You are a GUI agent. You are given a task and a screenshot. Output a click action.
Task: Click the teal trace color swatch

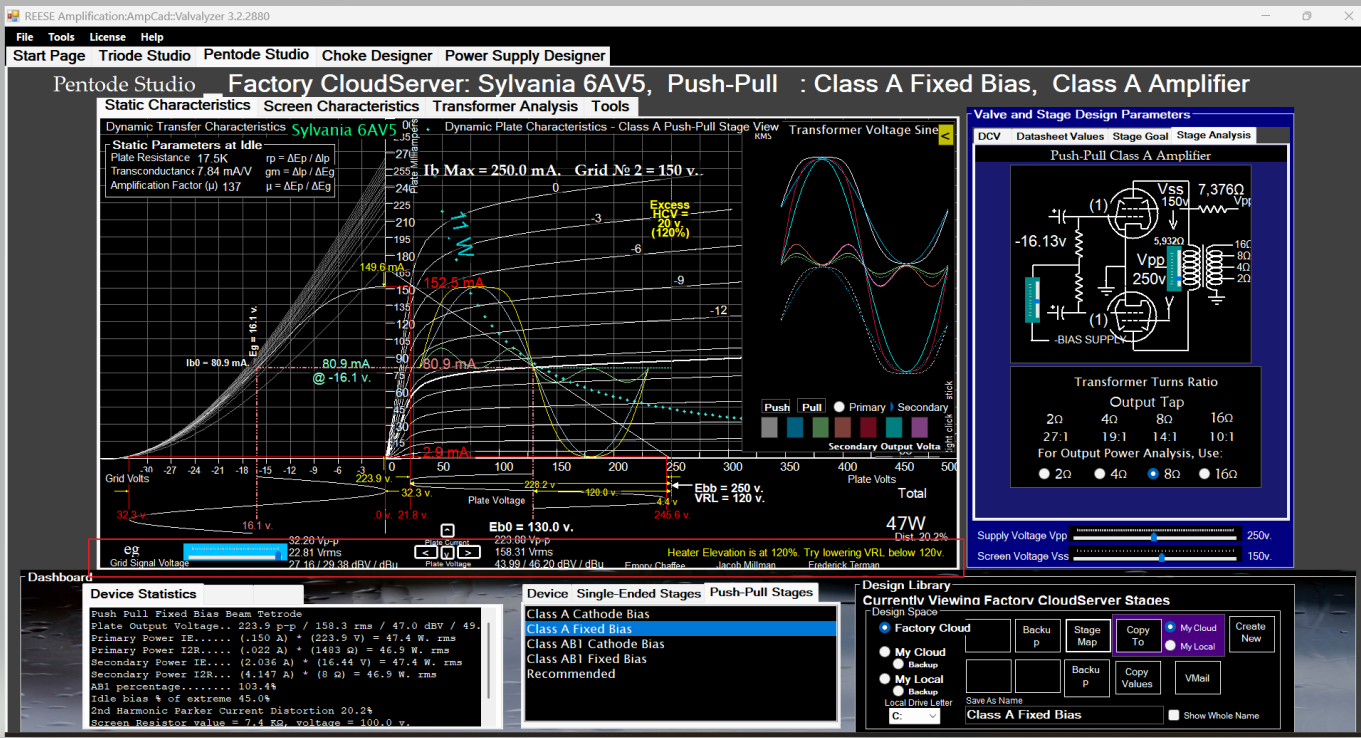coord(894,427)
